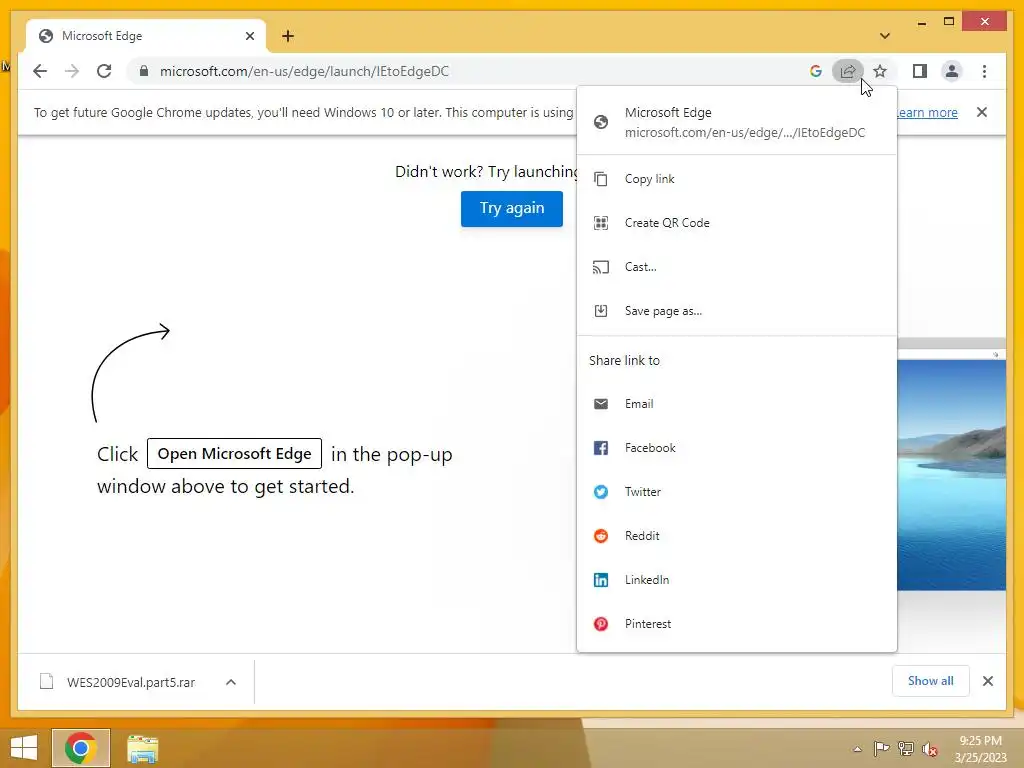Open the side panel icon
The height and width of the screenshot is (768, 1024).
(x=920, y=71)
